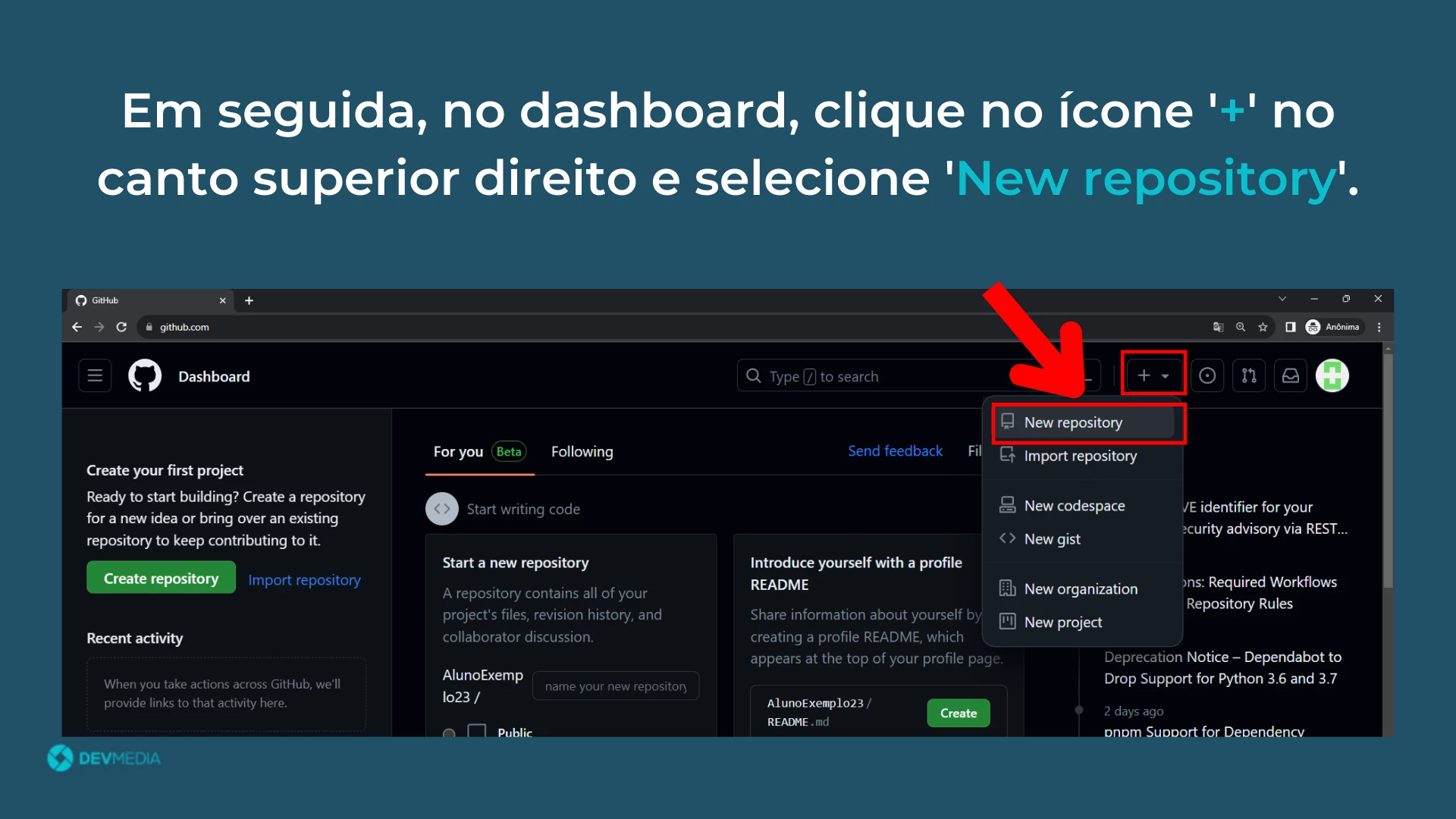Open the notifications bell icon
Image resolution: width=1456 pixels, height=819 pixels.
coord(1290,376)
